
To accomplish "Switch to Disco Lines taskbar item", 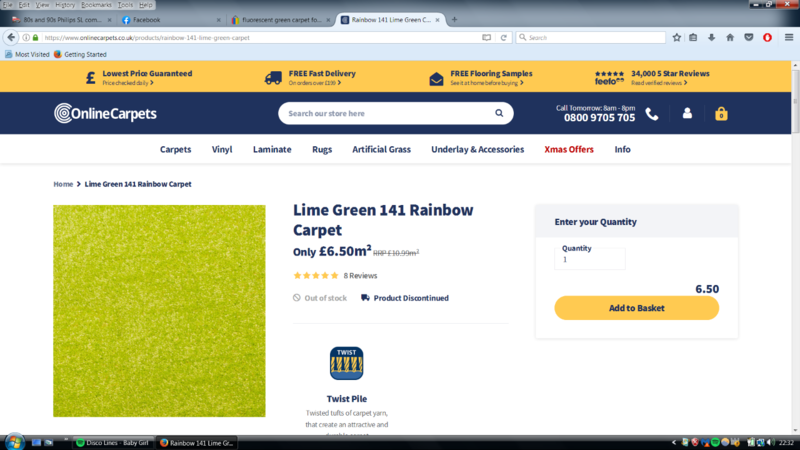I will [113, 442].
